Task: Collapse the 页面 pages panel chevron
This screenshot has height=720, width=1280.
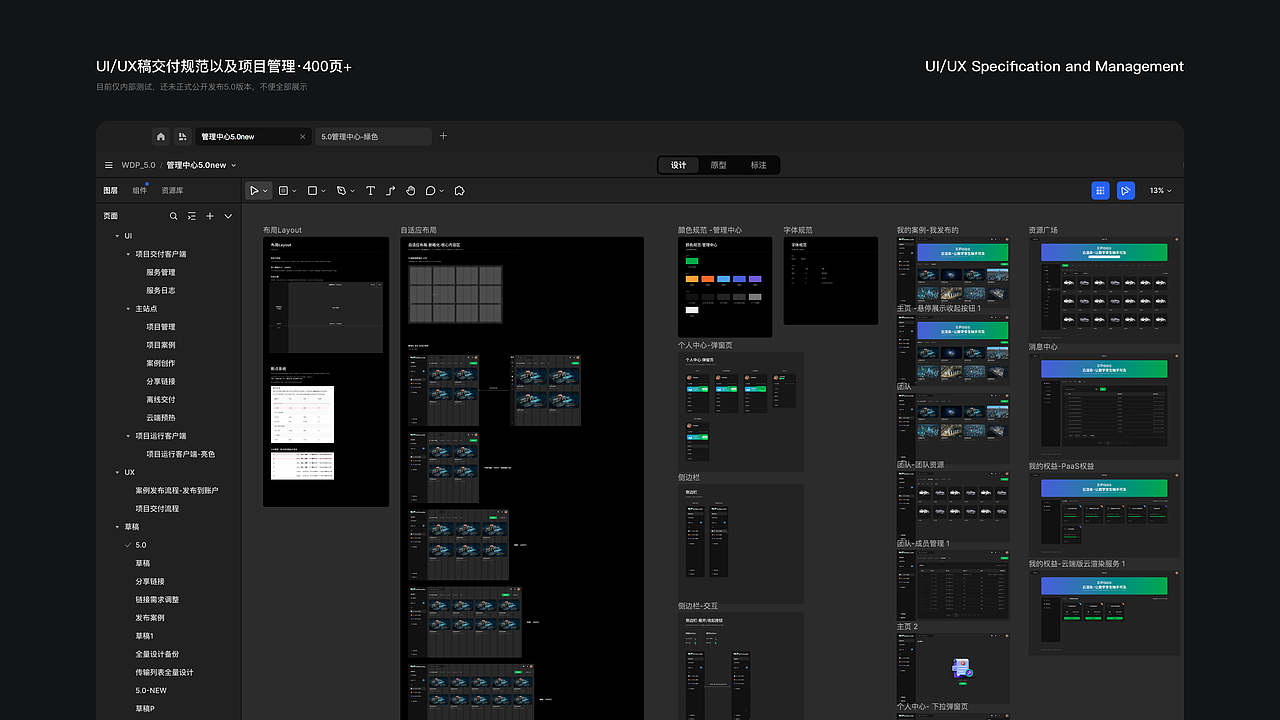Action: 228,216
